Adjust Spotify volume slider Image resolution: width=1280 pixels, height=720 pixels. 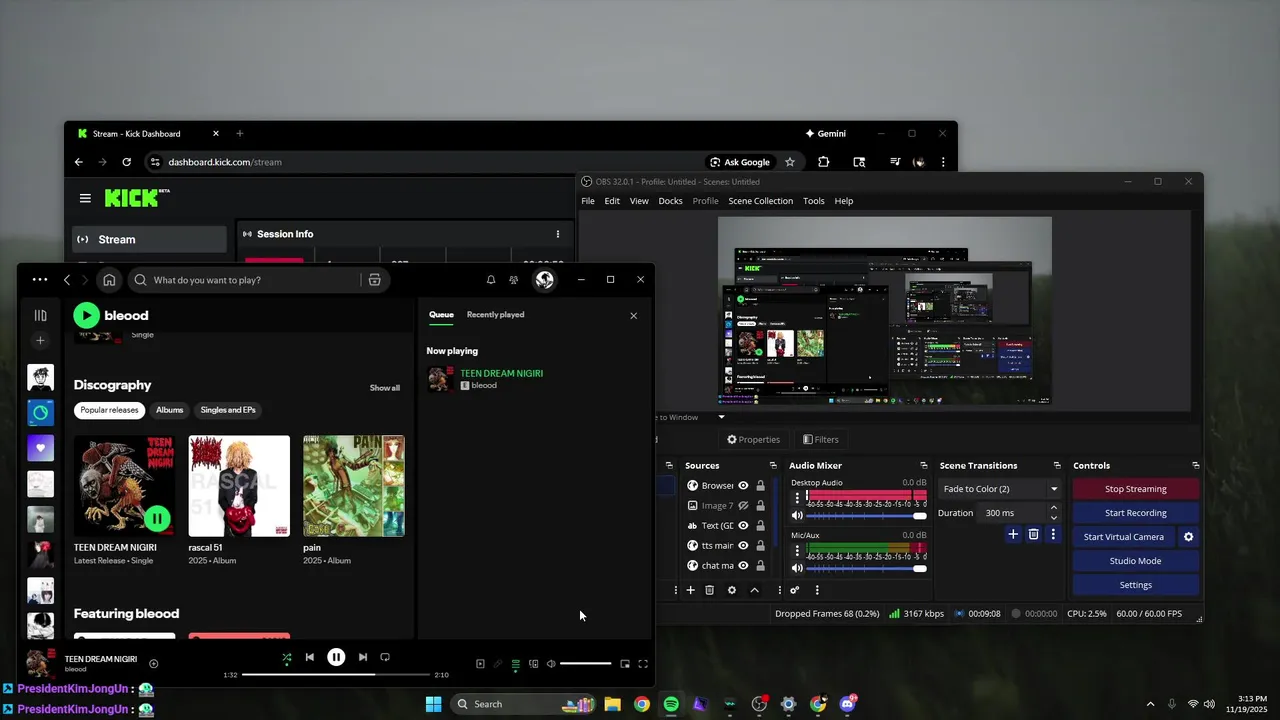click(585, 664)
